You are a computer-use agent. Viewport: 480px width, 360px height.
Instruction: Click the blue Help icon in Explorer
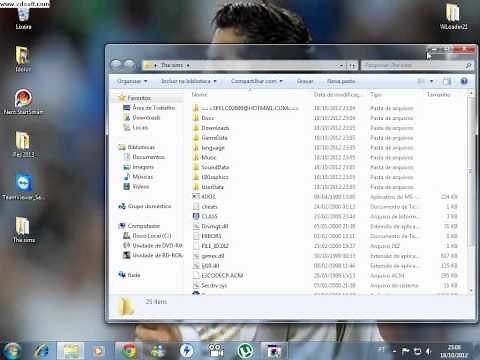(464, 81)
